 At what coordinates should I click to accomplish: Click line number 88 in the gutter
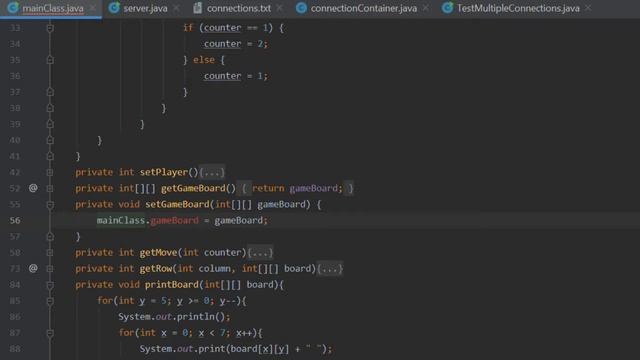(15, 349)
